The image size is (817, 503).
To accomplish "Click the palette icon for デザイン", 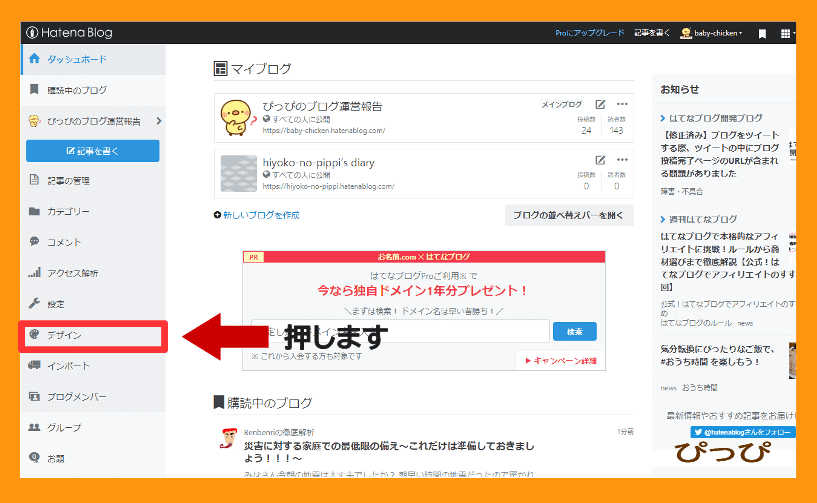I will [x=34, y=334].
